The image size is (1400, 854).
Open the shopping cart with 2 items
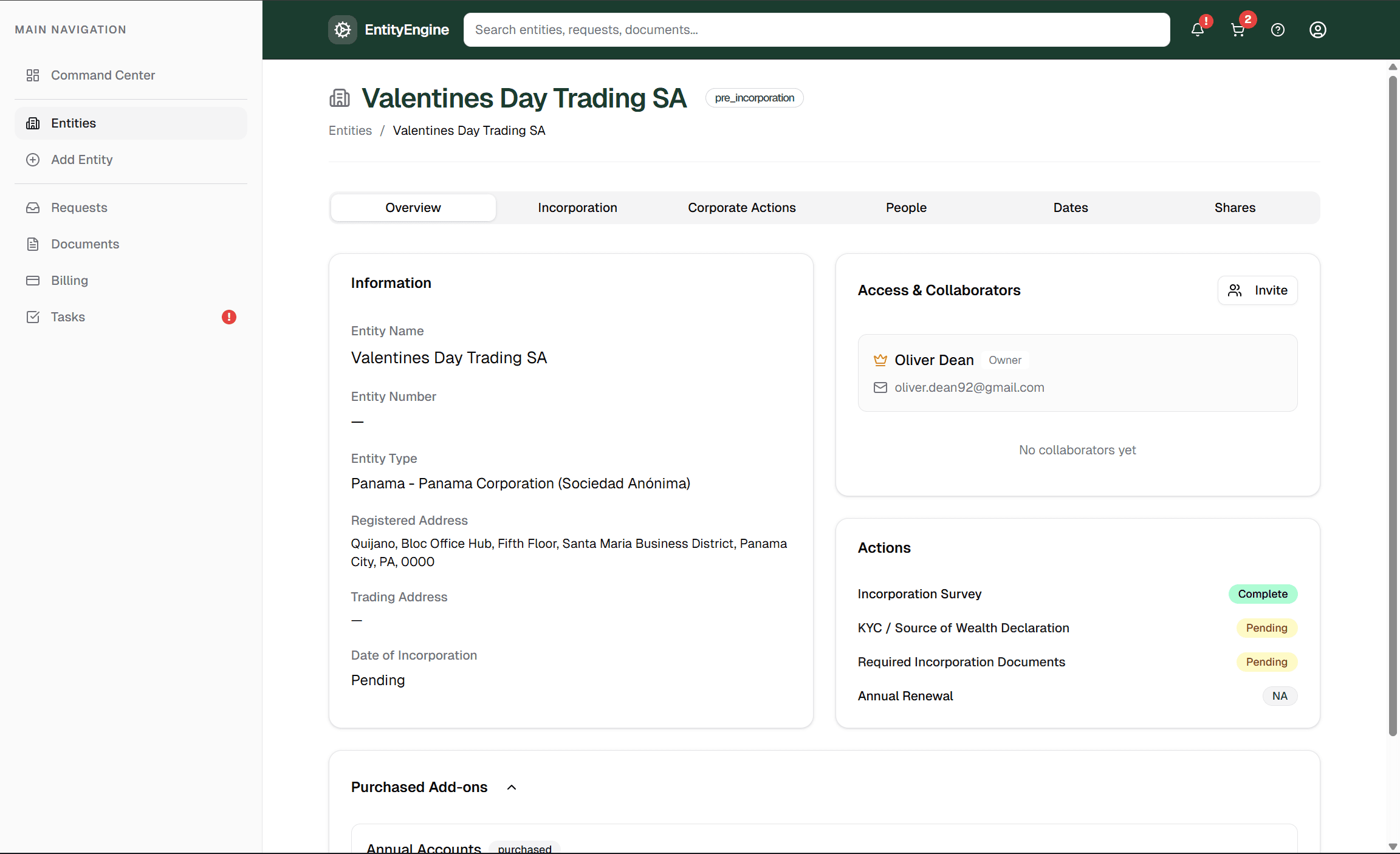[x=1238, y=29]
